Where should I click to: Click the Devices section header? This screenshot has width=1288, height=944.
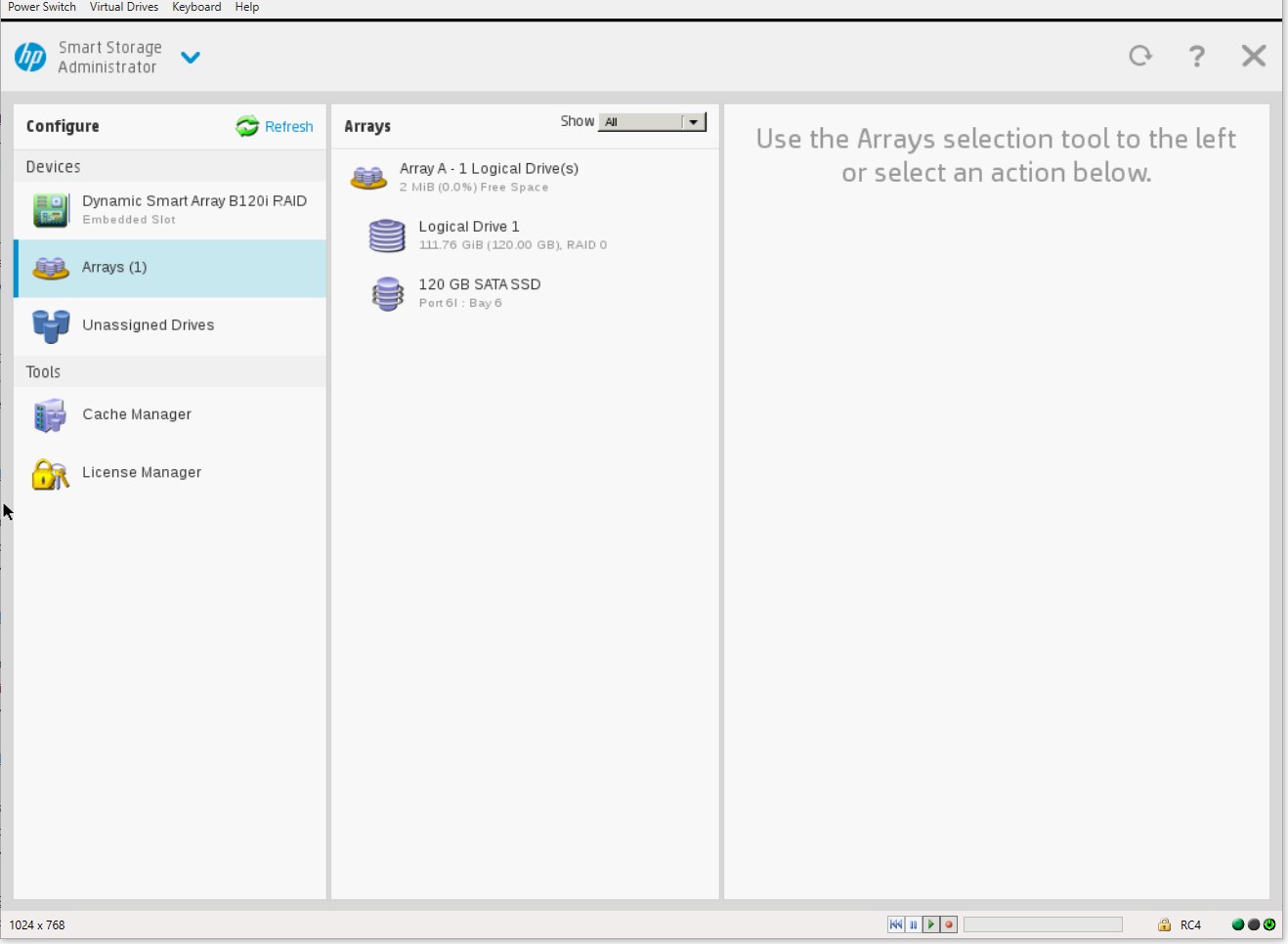[x=170, y=166]
